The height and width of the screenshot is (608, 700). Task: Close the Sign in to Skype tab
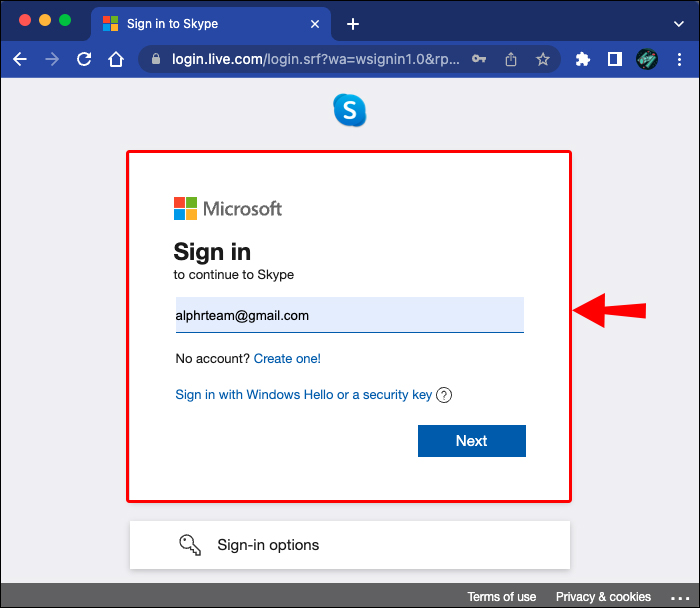click(315, 24)
